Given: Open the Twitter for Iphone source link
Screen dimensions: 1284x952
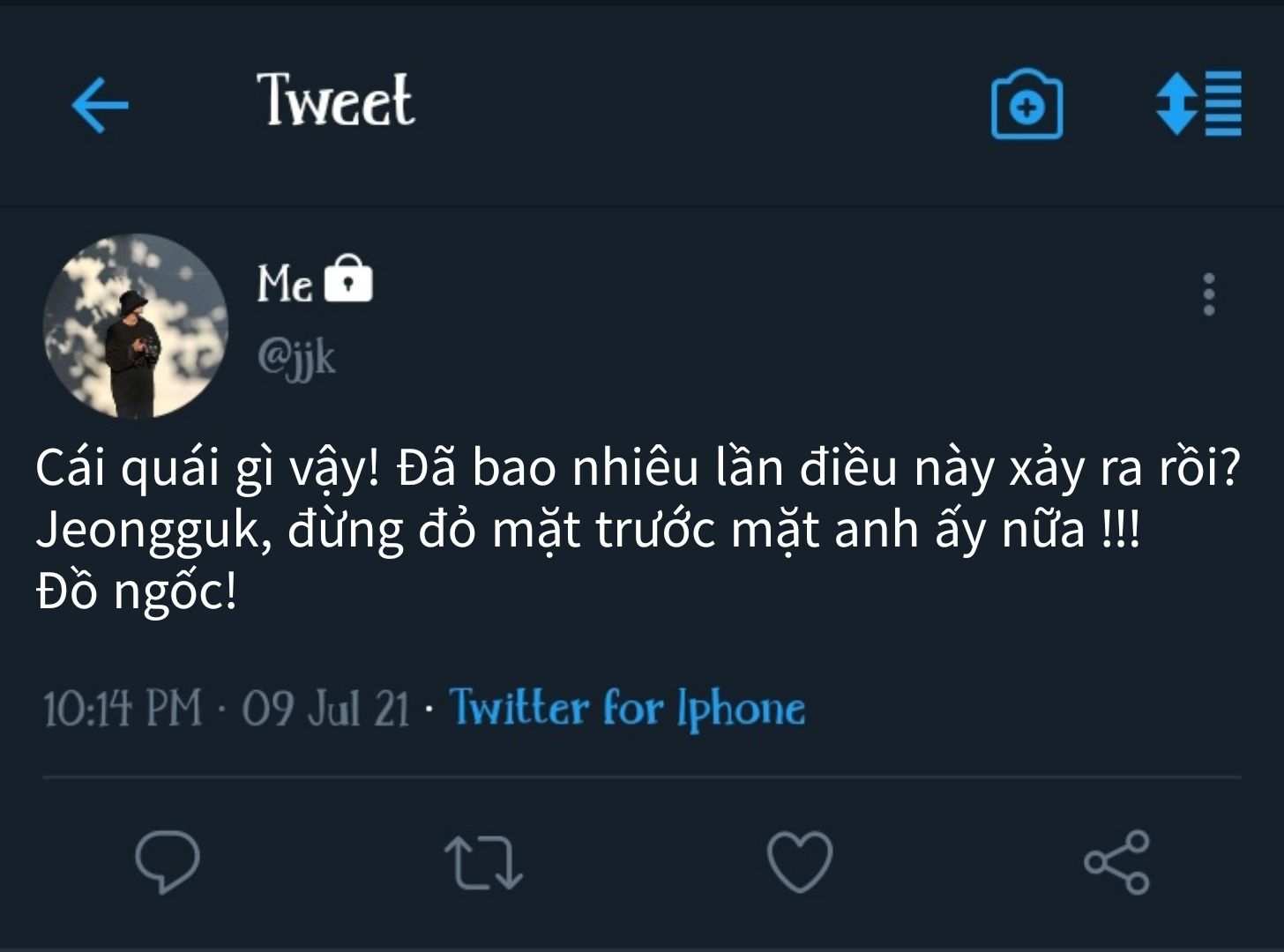Looking at the screenshot, I should click(x=627, y=708).
